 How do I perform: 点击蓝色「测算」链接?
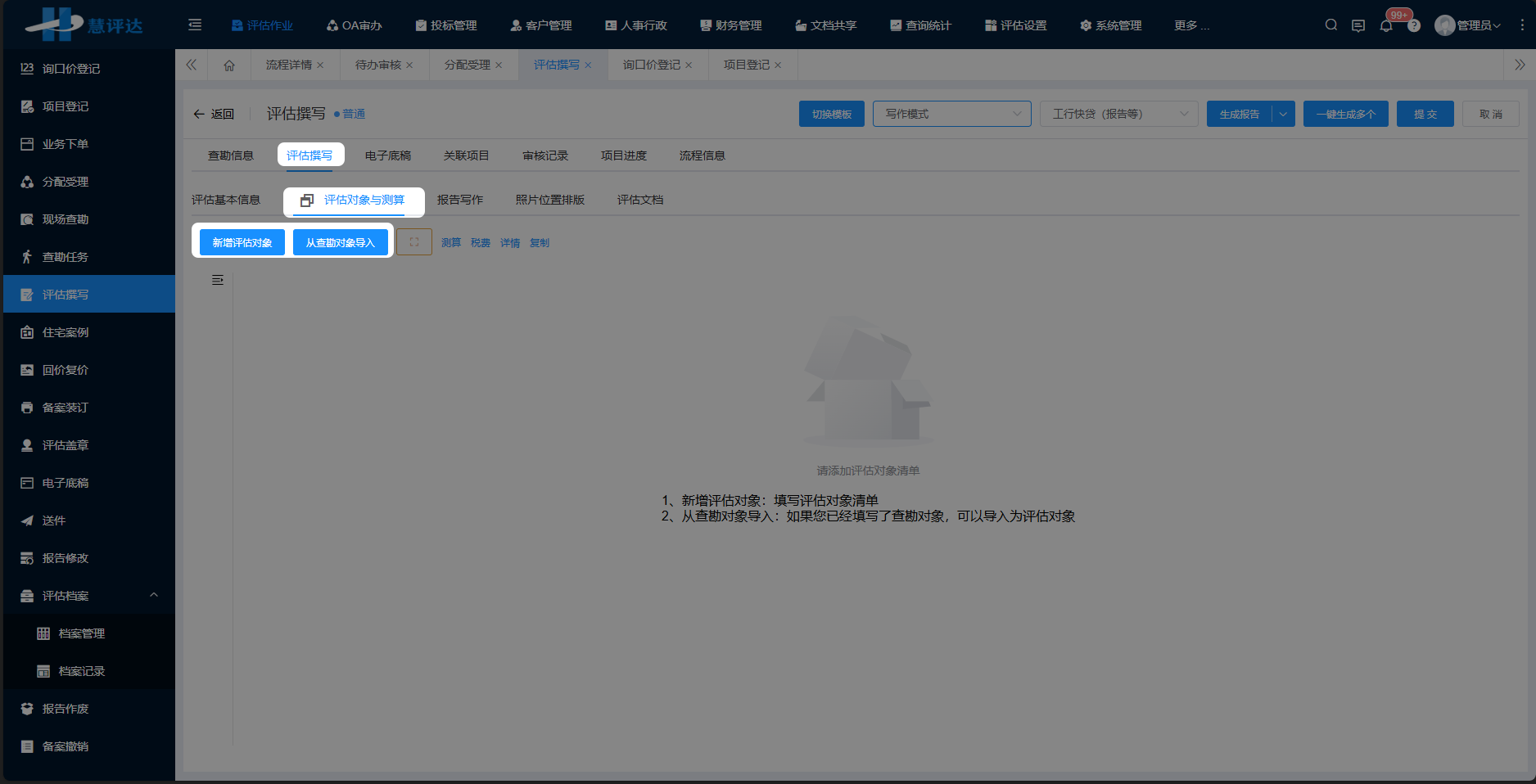[x=450, y=241]
